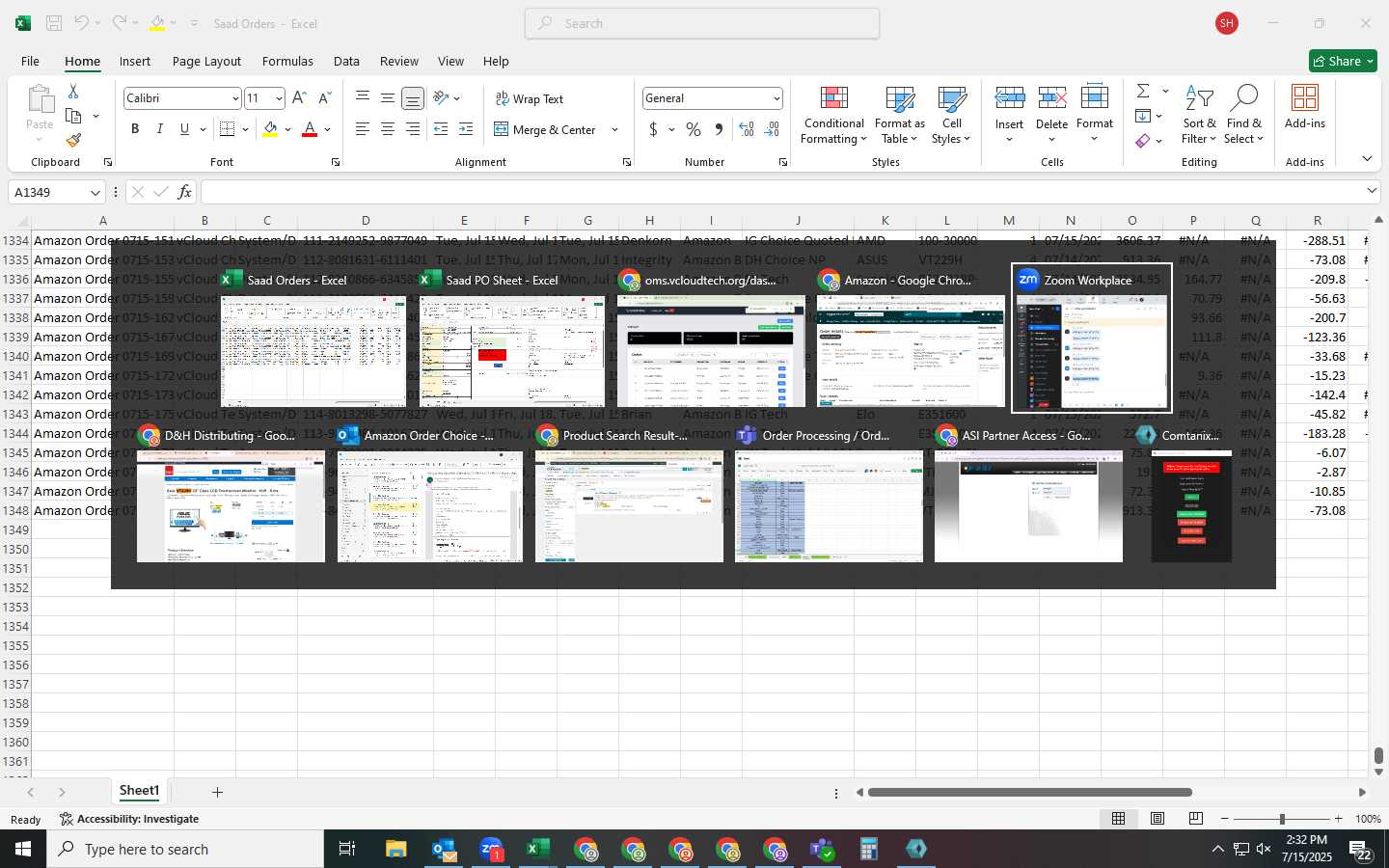Open the font color dropdown arrow
Viewport: 1389px width, 868px height.
pos(328,129)
